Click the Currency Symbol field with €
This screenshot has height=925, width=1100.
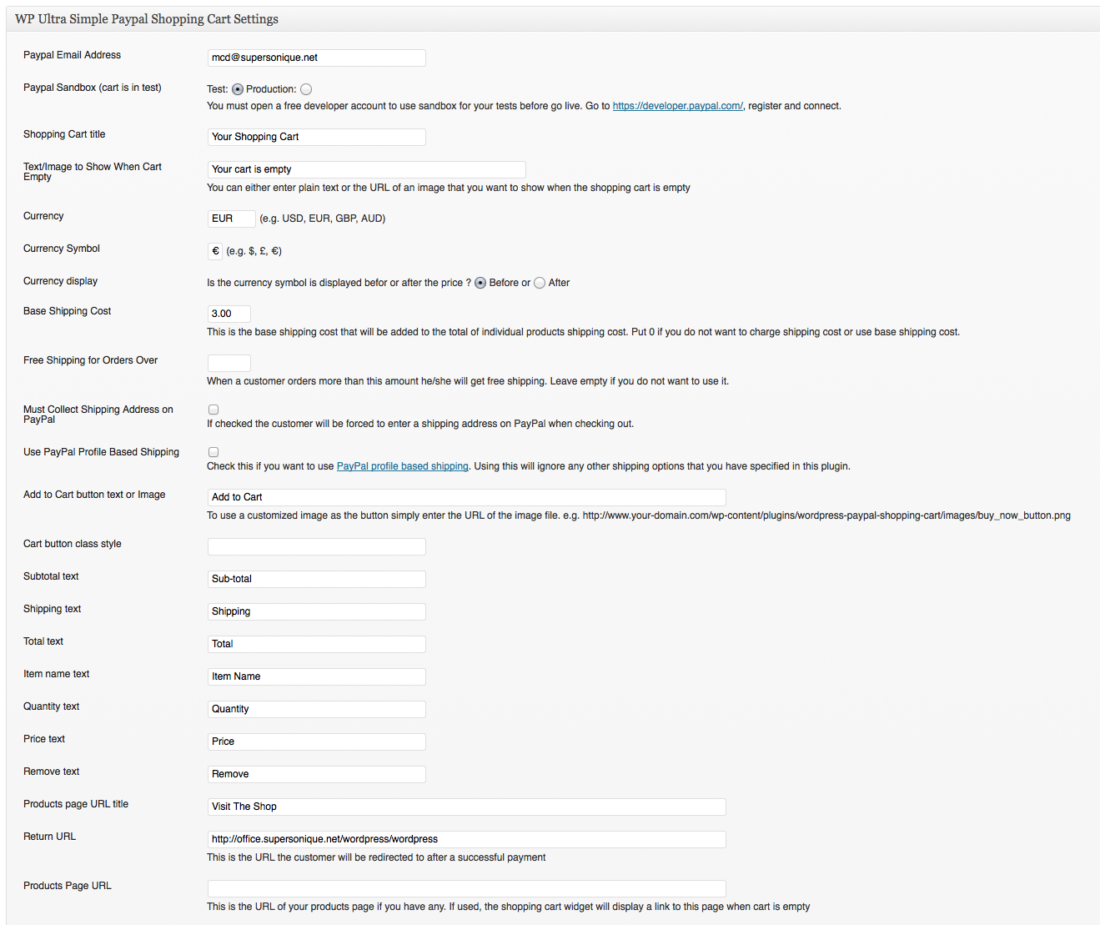pyautogui.click(x=215, y=250)
